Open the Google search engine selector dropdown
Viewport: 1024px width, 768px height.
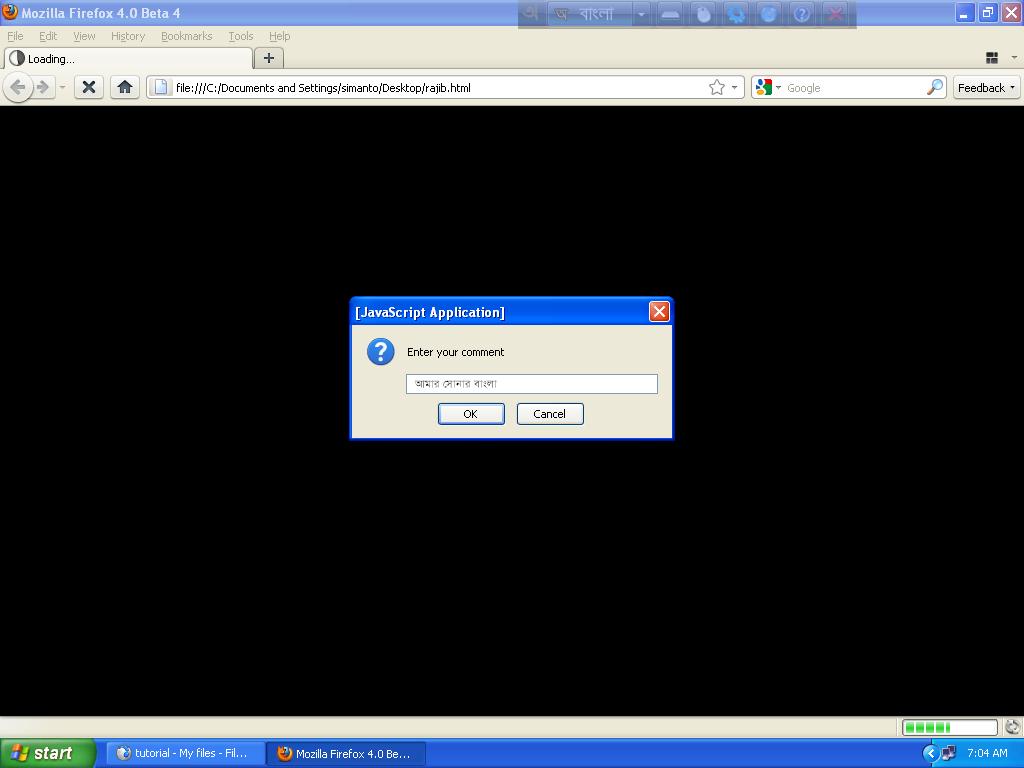pos(767,87)
